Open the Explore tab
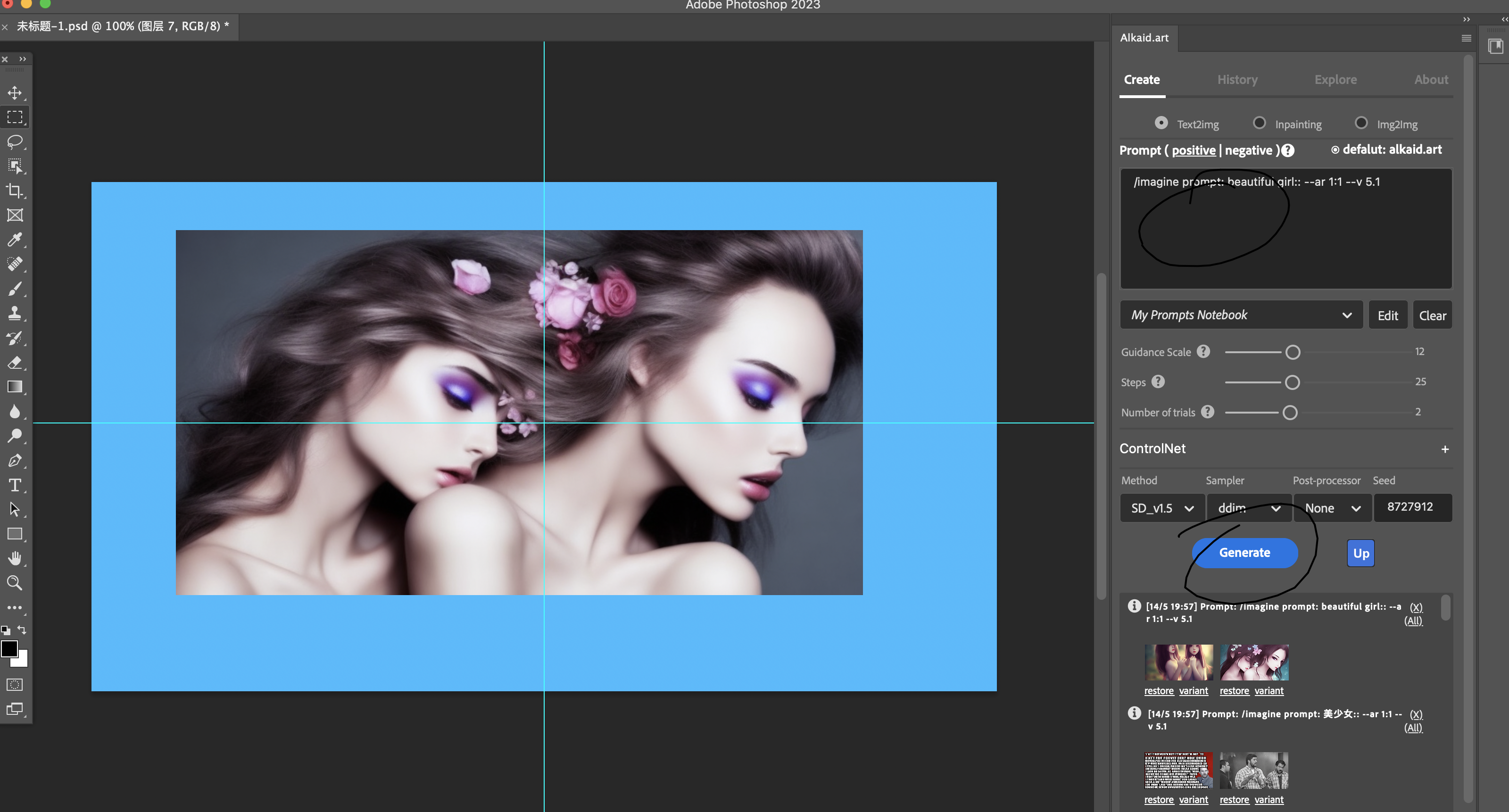Viewport: 1509px width, 812px height. click(x=1335, y=80)
